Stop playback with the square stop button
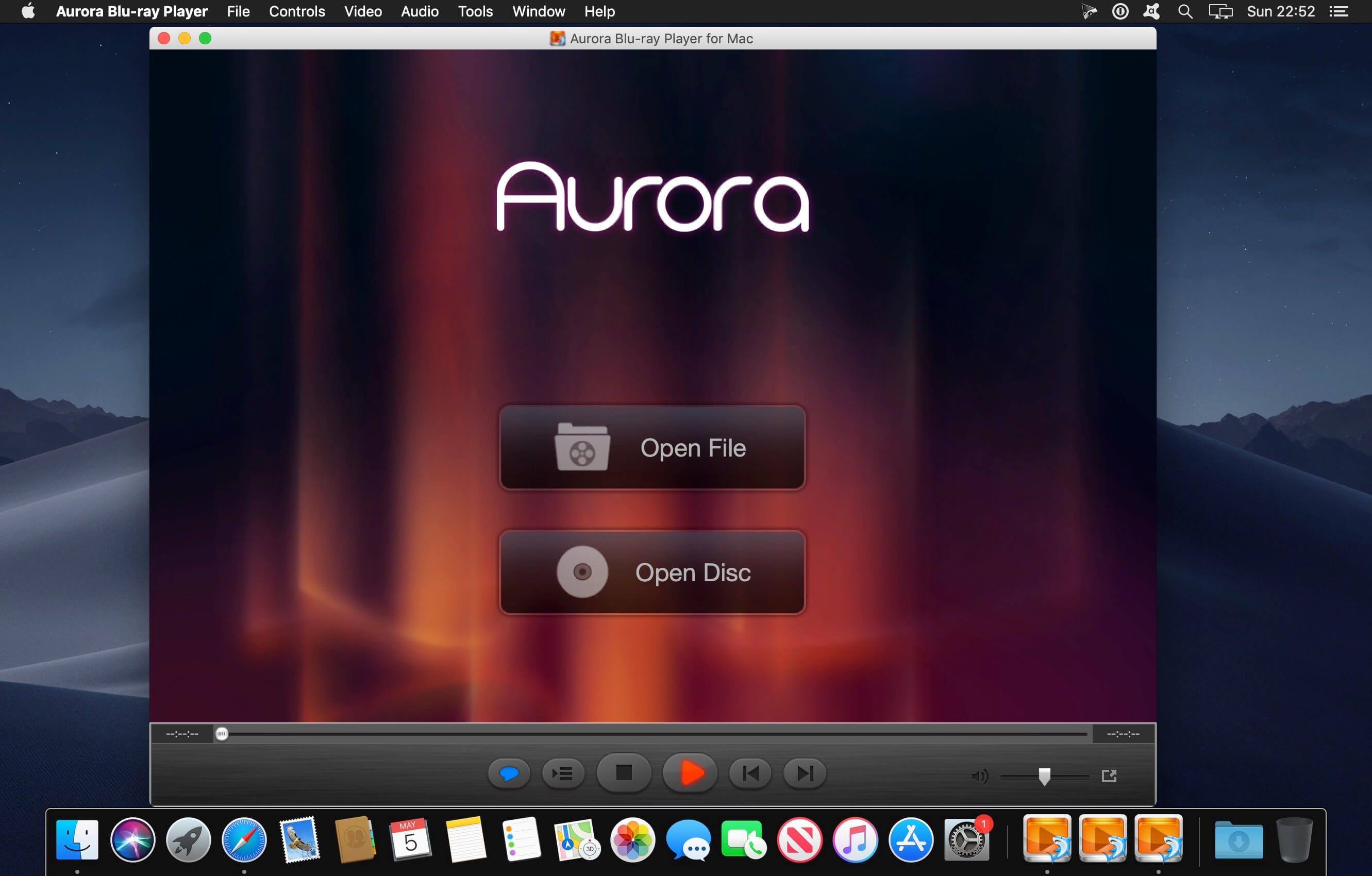Image resolution: width=1372 pixels, height=876 pixels. [x=624, y=773]
